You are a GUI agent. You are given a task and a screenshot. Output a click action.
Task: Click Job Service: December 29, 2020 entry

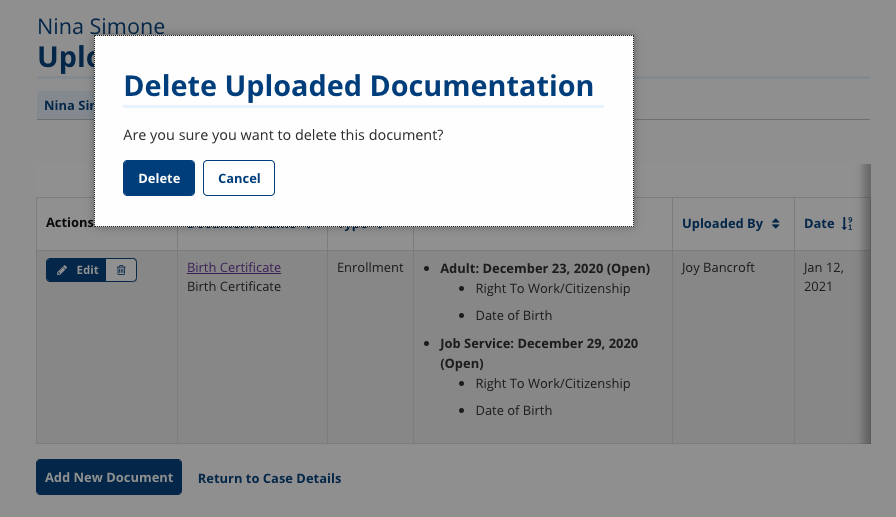(539, 353)
